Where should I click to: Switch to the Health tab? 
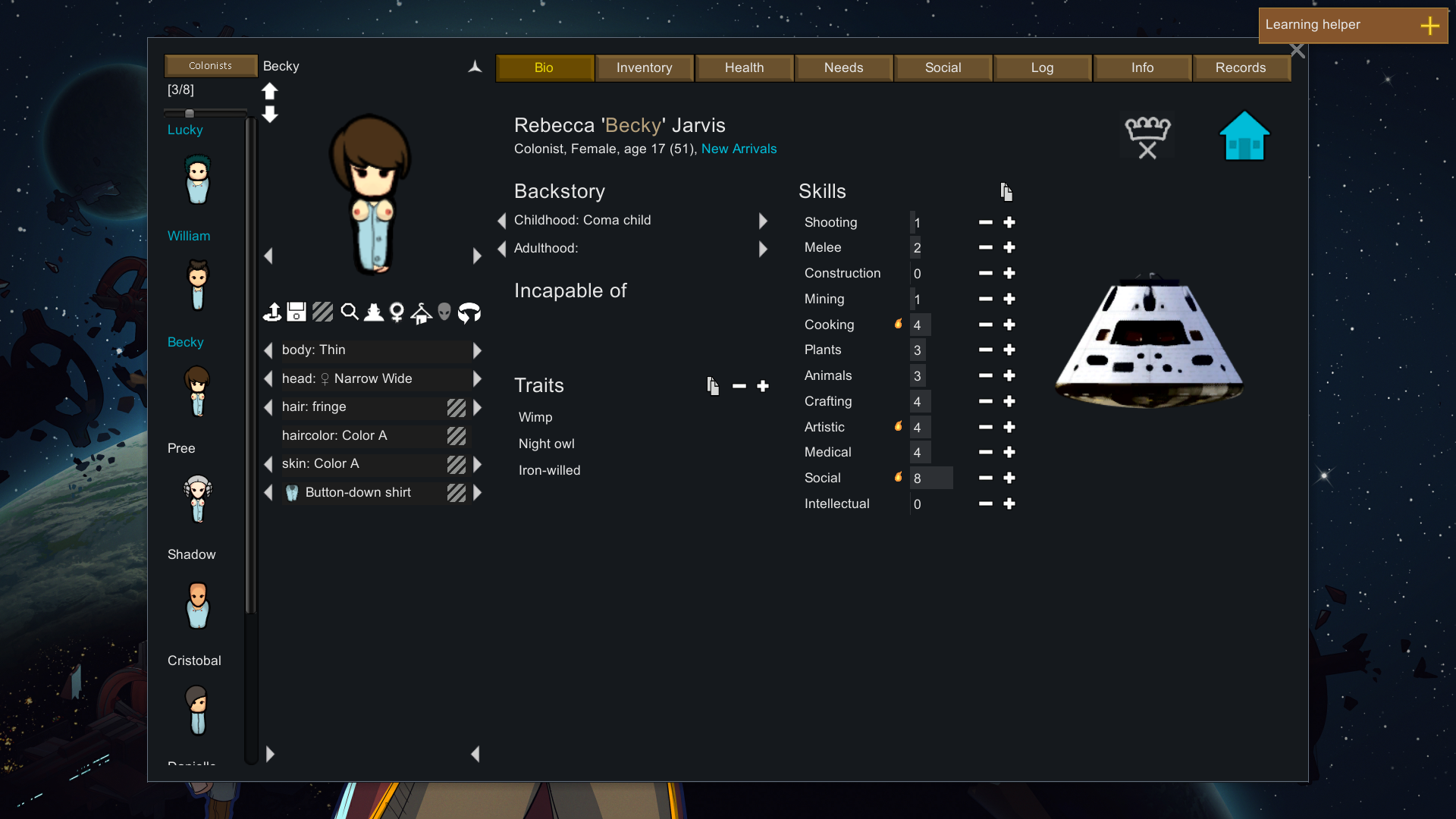tap(744, 67)
